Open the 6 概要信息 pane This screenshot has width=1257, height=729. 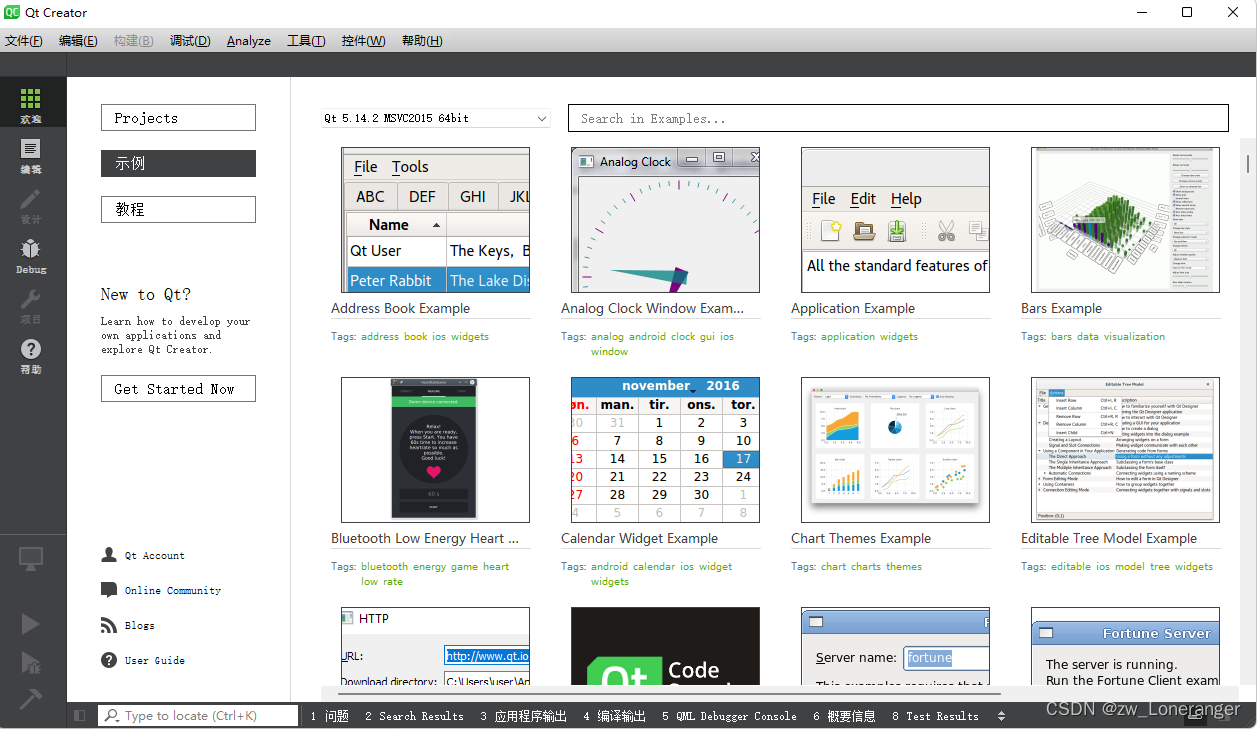click(844, 716)
